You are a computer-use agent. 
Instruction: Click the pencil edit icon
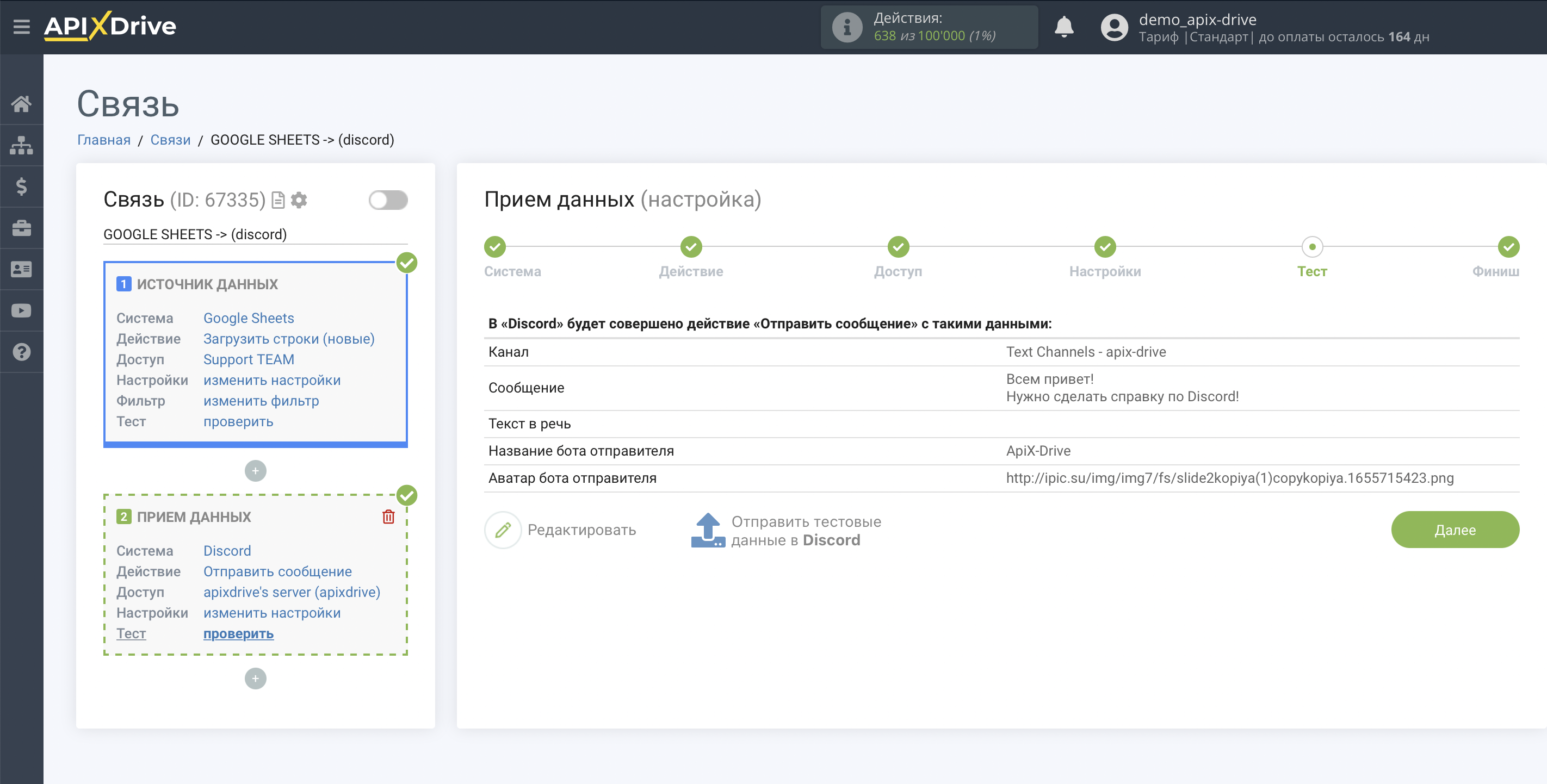503,530
